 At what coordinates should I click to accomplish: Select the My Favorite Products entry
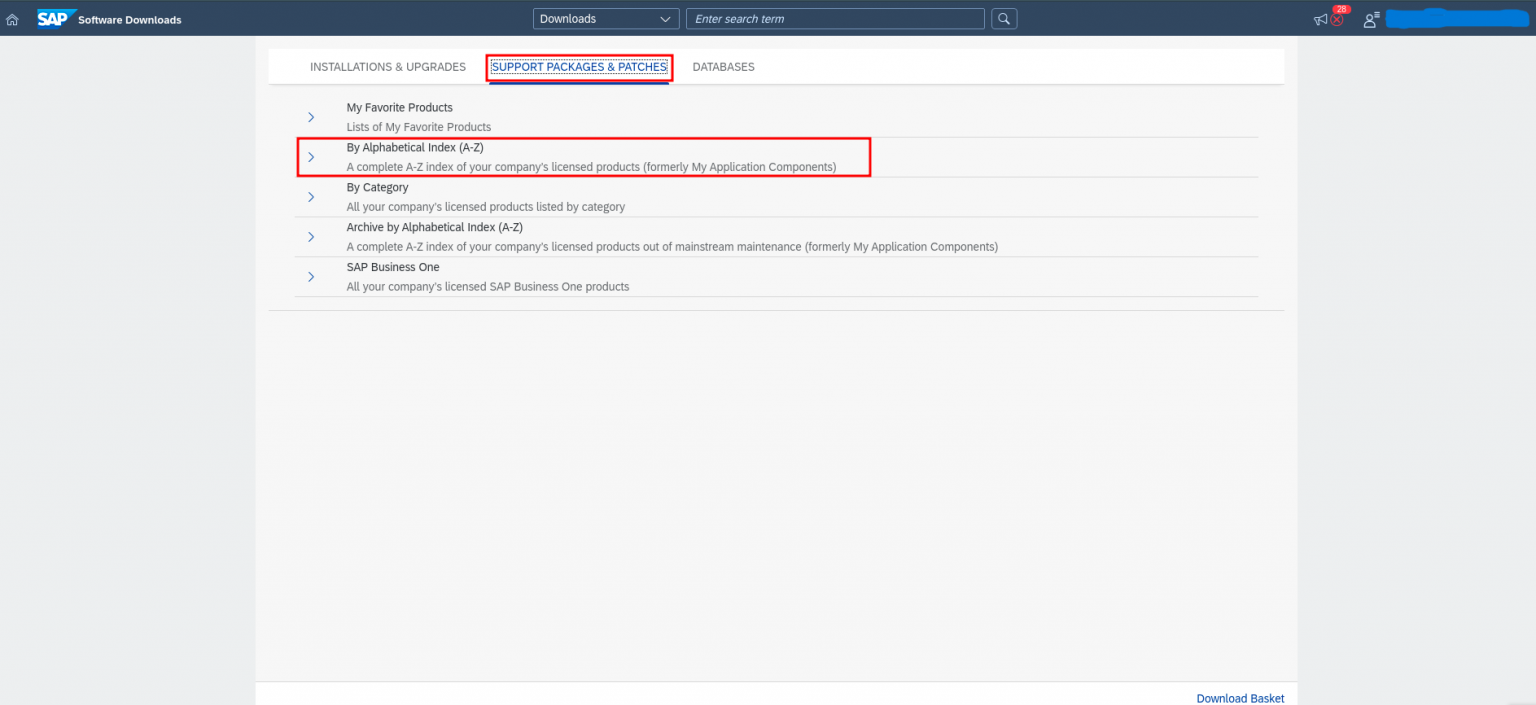[399, 107]
